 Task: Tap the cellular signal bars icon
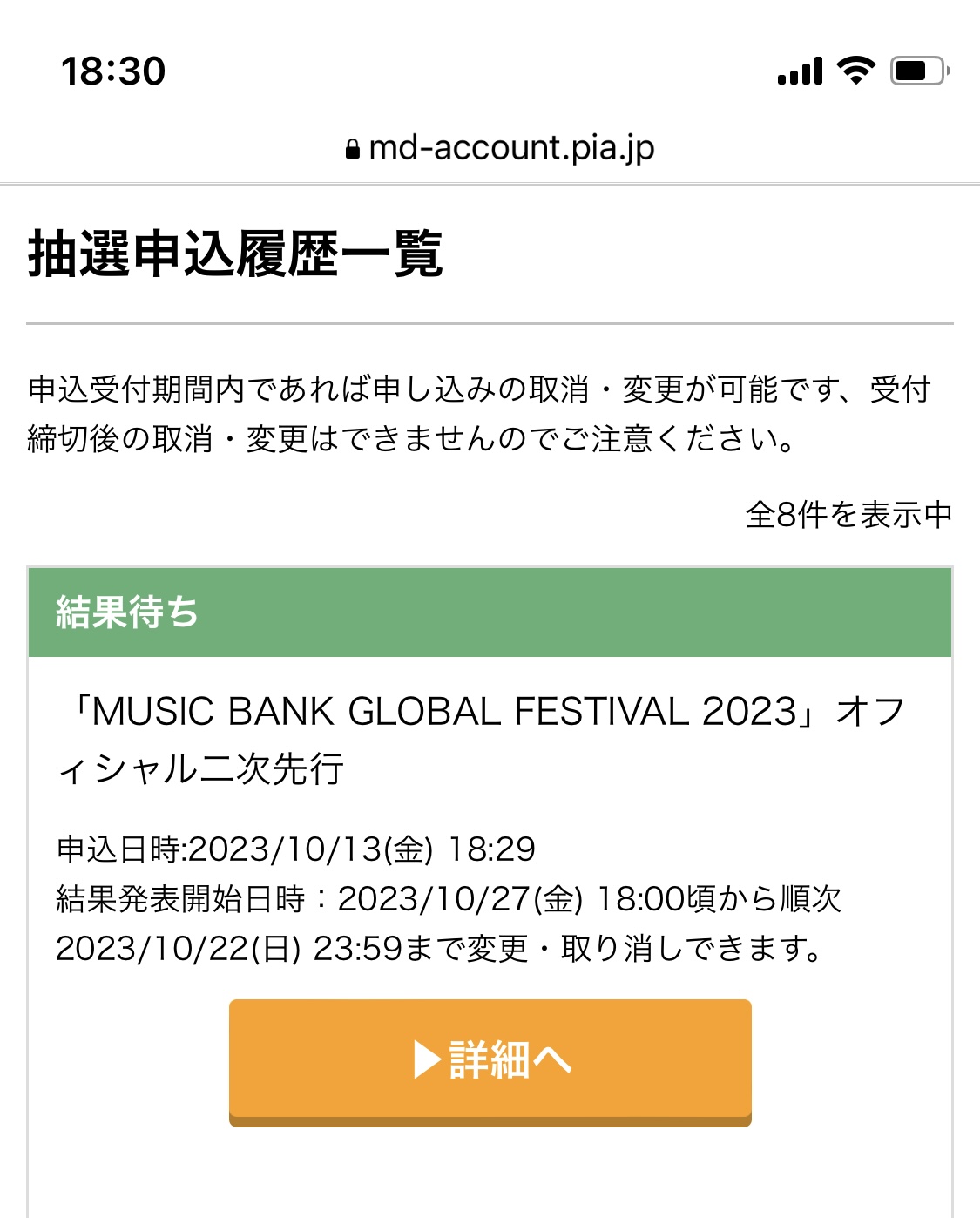click(x=800, y=71)
